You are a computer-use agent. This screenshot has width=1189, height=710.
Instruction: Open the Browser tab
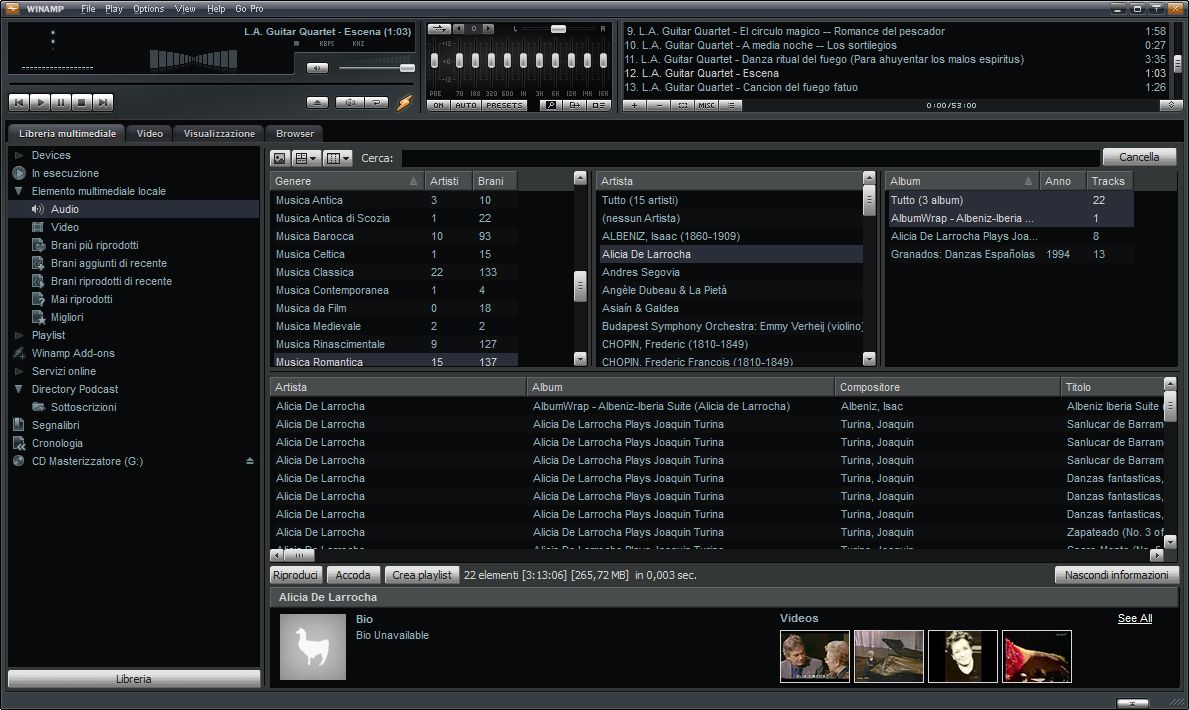(x=294, y=134)
